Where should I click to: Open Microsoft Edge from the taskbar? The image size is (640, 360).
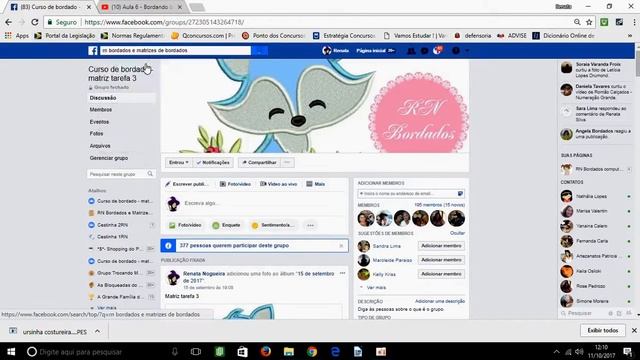[336, 351]
